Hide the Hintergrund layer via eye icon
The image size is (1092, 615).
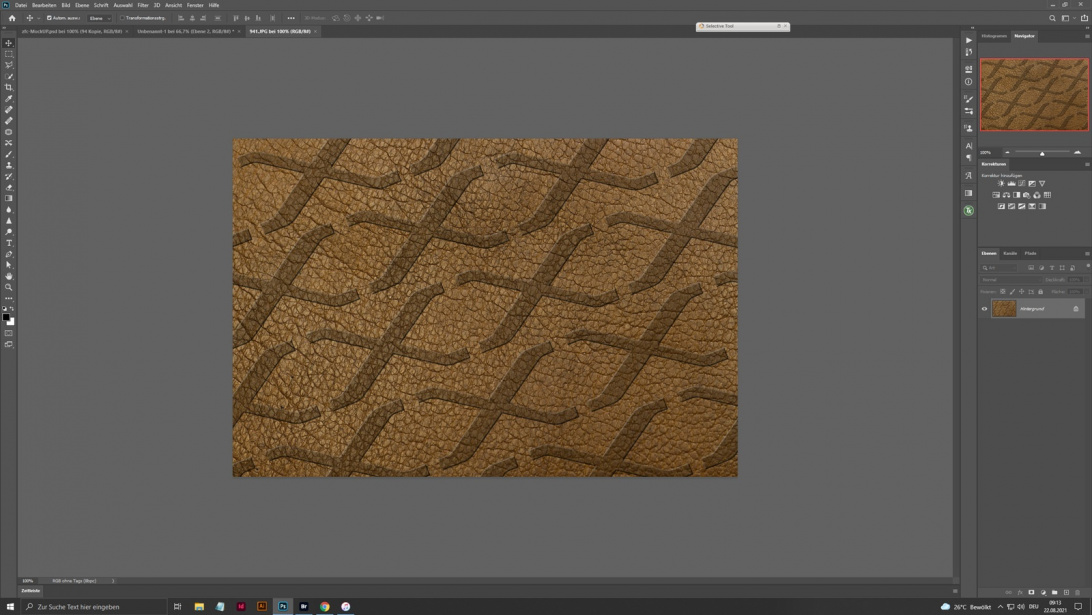[x=984, y=309]
